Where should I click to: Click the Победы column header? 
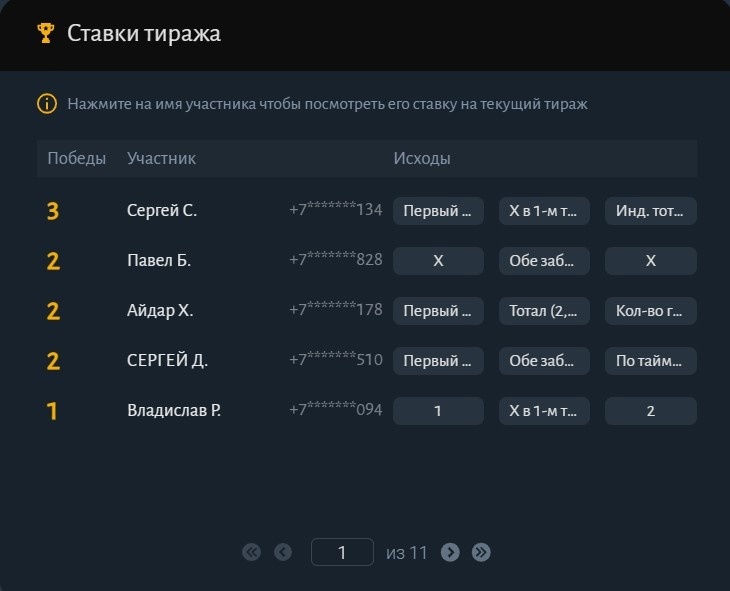(x=77, y=158)
